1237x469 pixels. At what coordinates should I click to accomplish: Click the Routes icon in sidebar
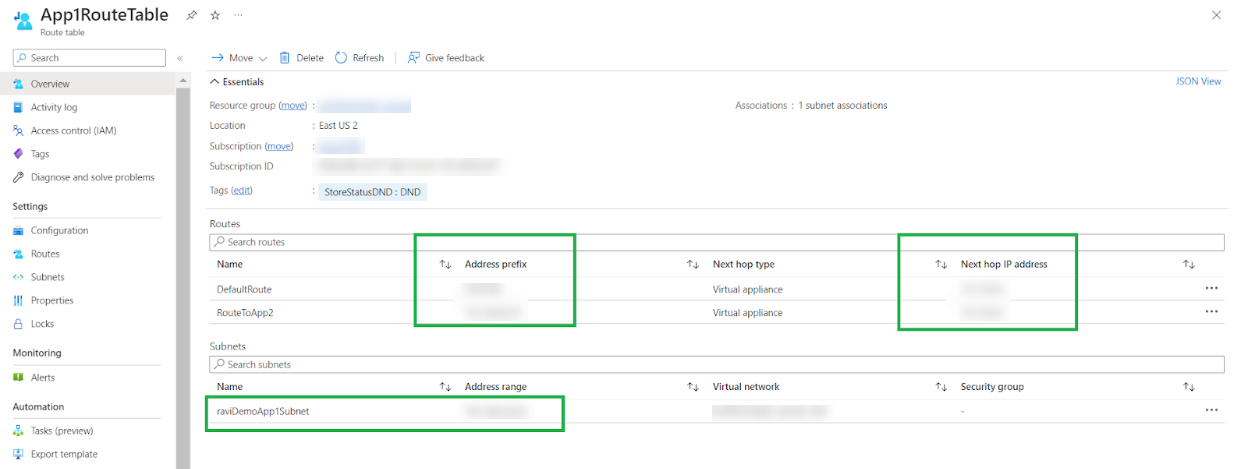click(x=18, y=254)
